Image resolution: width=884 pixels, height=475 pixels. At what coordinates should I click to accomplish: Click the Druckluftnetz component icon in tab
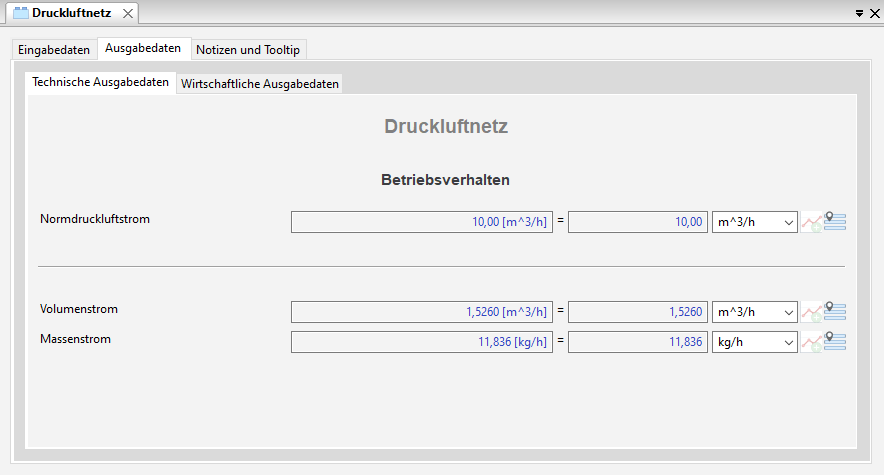[20, 13]
